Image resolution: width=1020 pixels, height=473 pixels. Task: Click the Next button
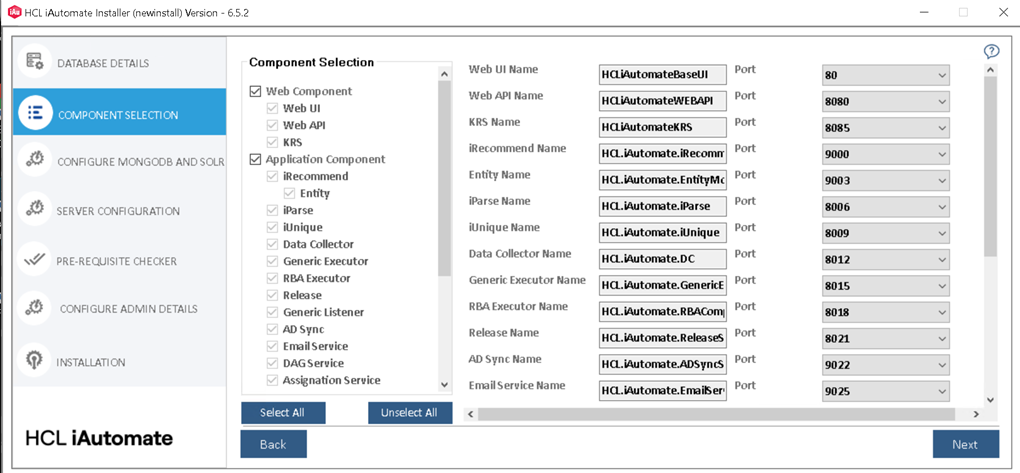pyautogui.click(x=965, y=444)
